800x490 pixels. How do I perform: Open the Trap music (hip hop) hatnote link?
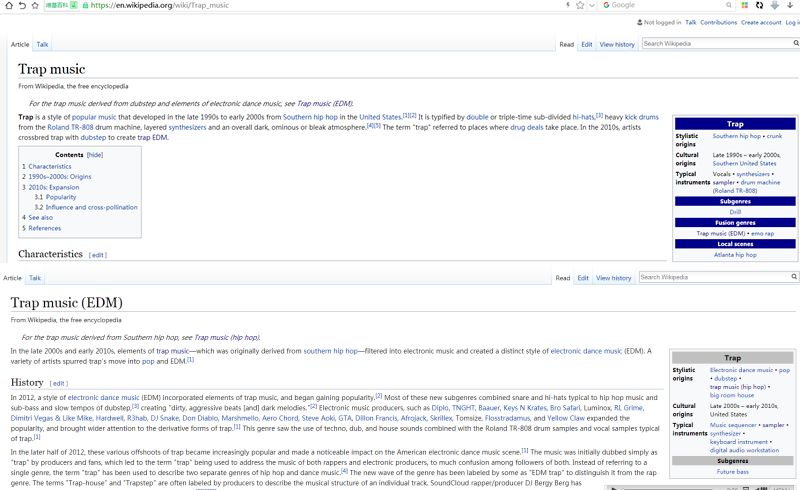click(227, 337)
